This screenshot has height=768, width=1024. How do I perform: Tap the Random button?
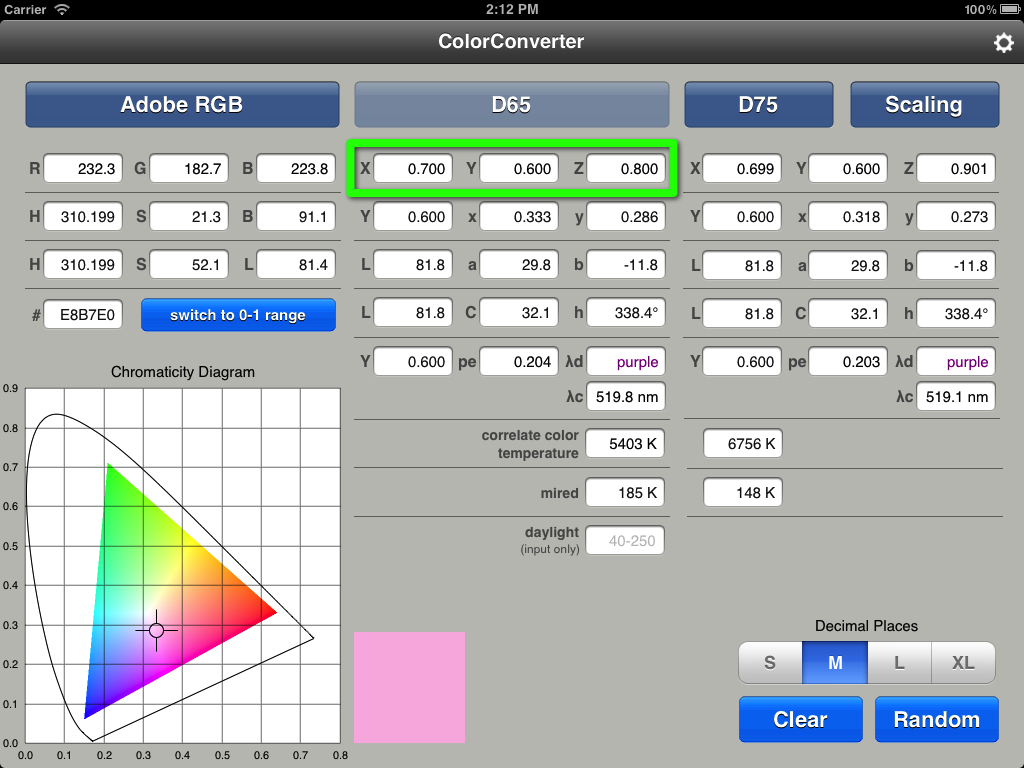pos(936,719)
